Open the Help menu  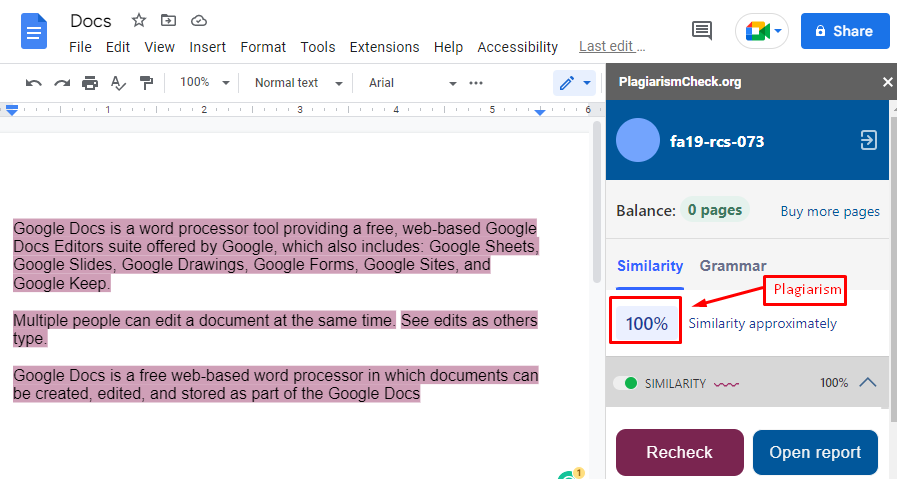pos(448,47)
